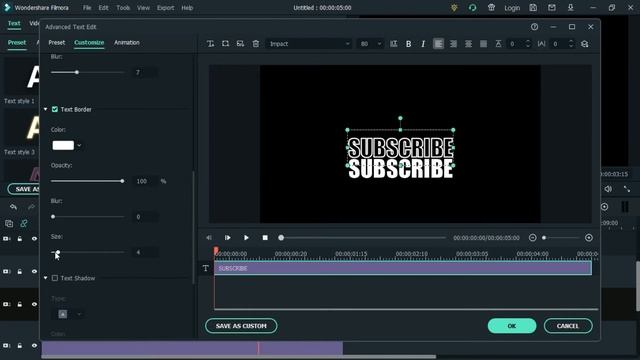Play the text preview
640x360 pixels.
tap(246, 238)
